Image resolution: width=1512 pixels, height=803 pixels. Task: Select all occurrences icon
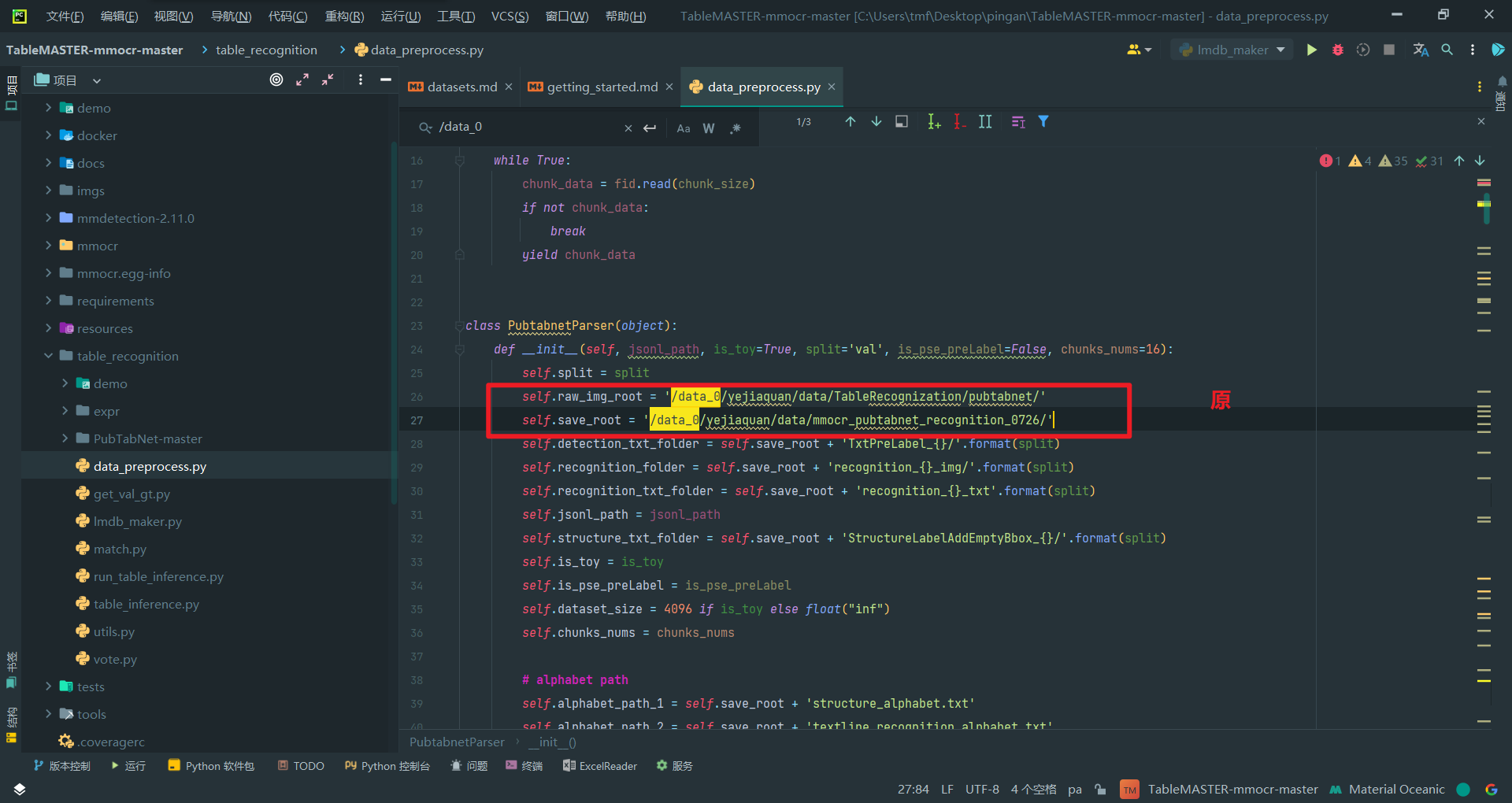pyautogui.click(x=985, y=122)
